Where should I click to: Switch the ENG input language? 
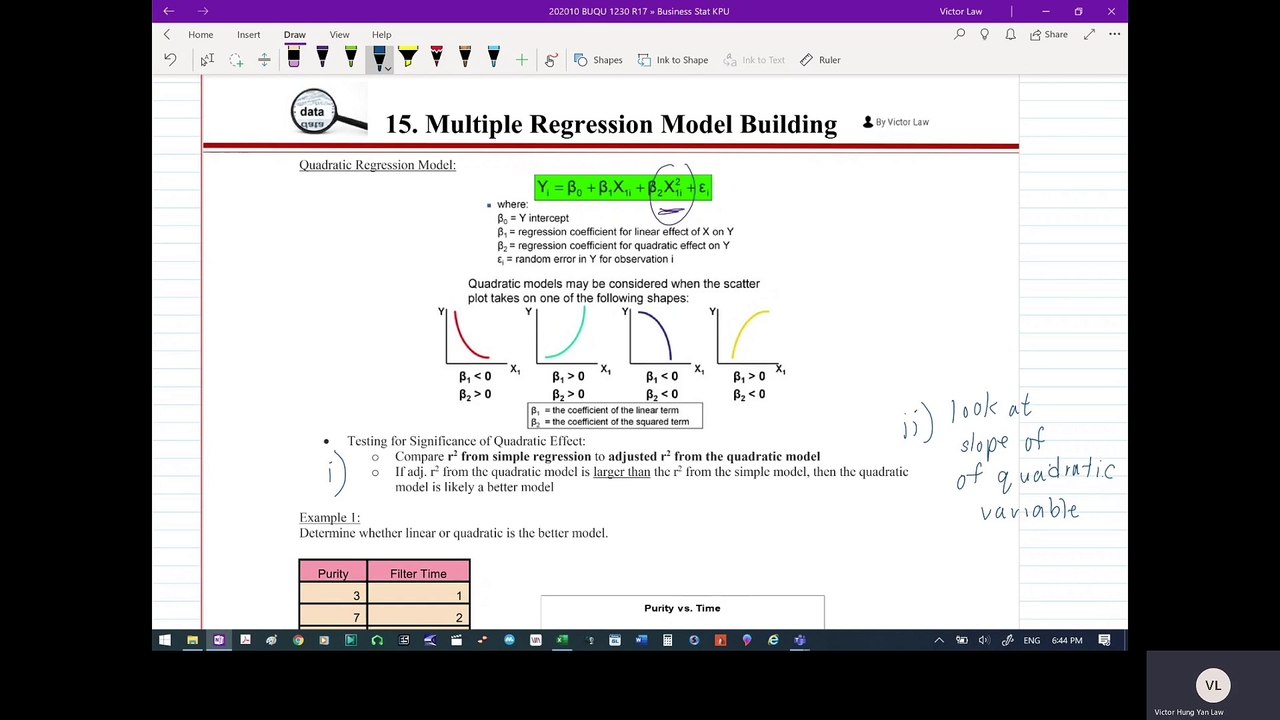(1031, 640)
